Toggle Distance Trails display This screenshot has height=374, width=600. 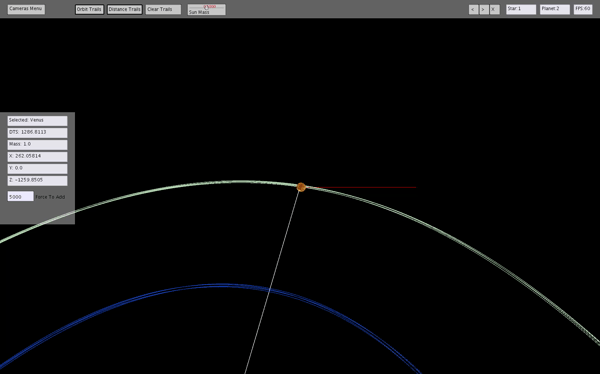pyautogui.click(x=125, y=10)
